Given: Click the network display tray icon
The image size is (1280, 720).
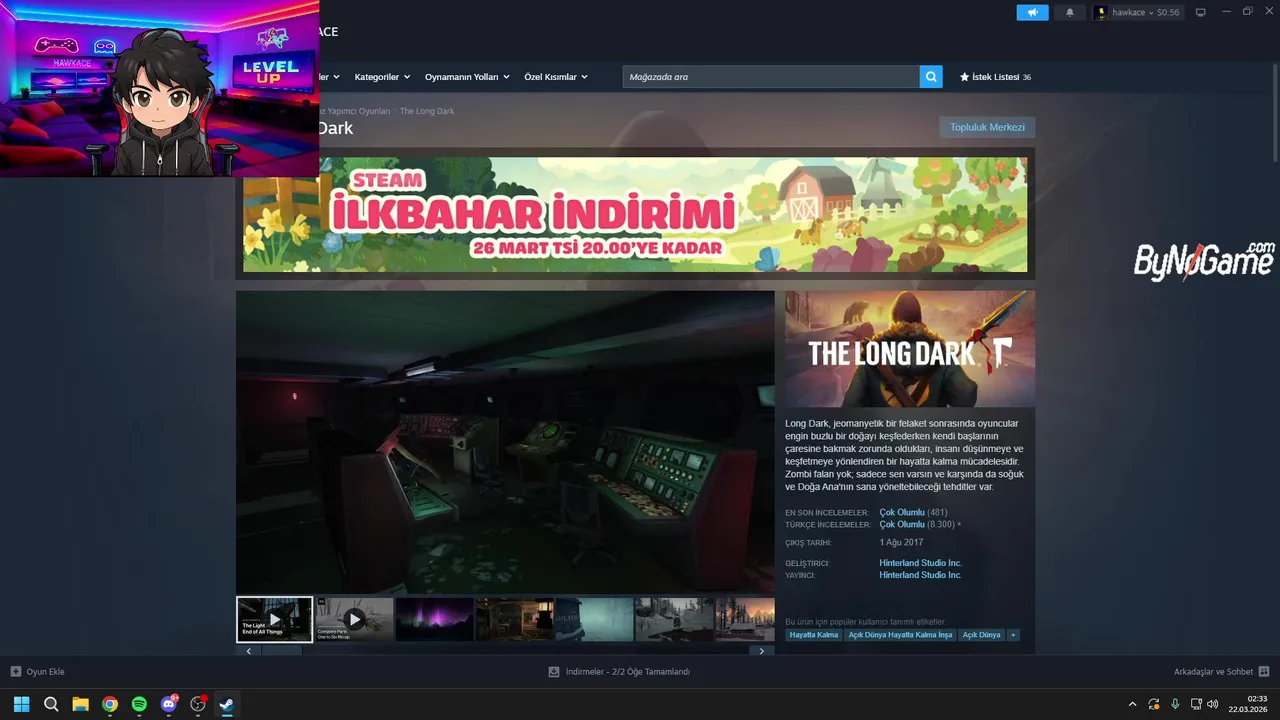Looking at the screenshot, I should [1196, 704].
